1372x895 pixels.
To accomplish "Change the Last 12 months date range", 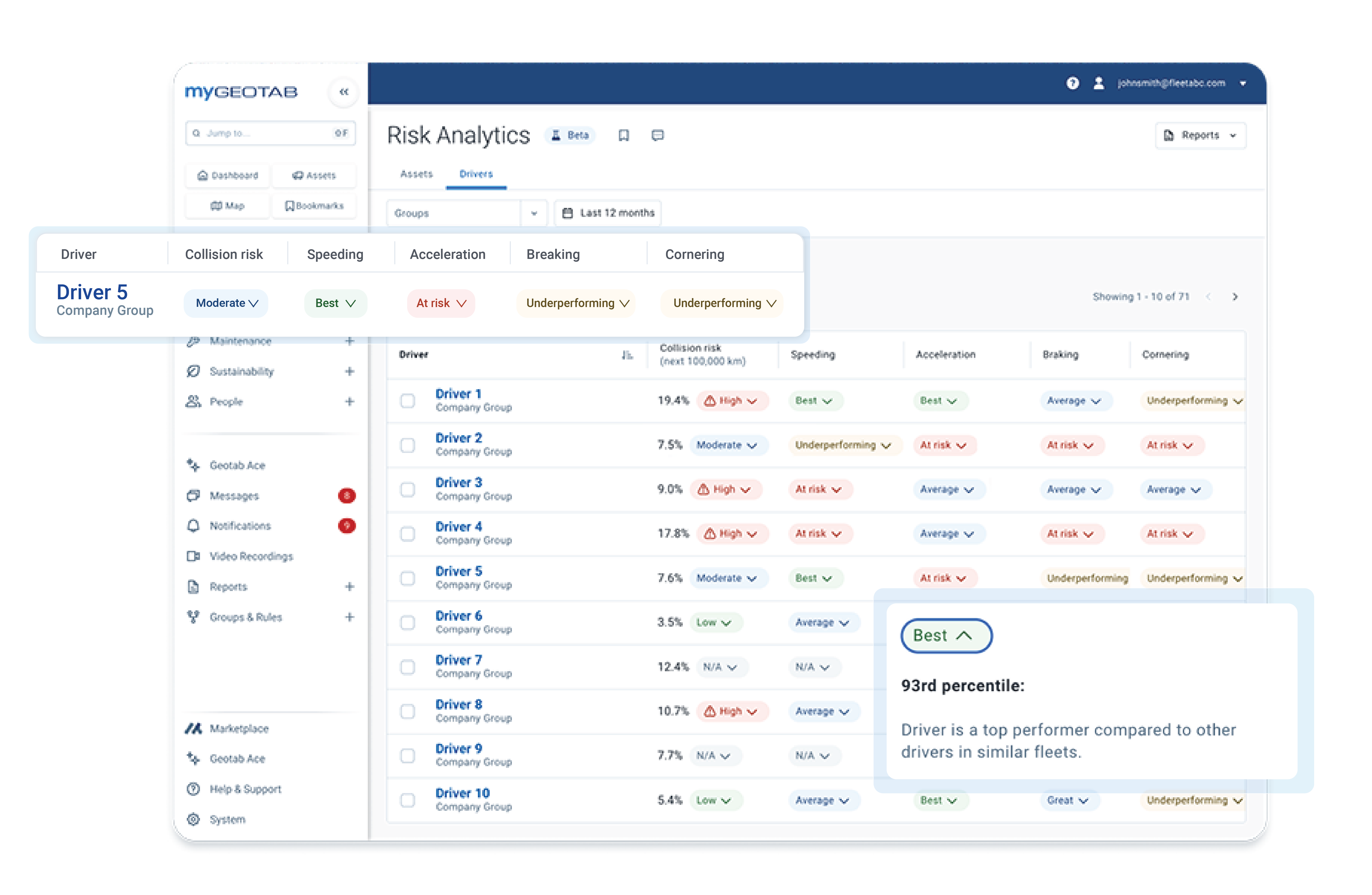I will click(607, 213).
